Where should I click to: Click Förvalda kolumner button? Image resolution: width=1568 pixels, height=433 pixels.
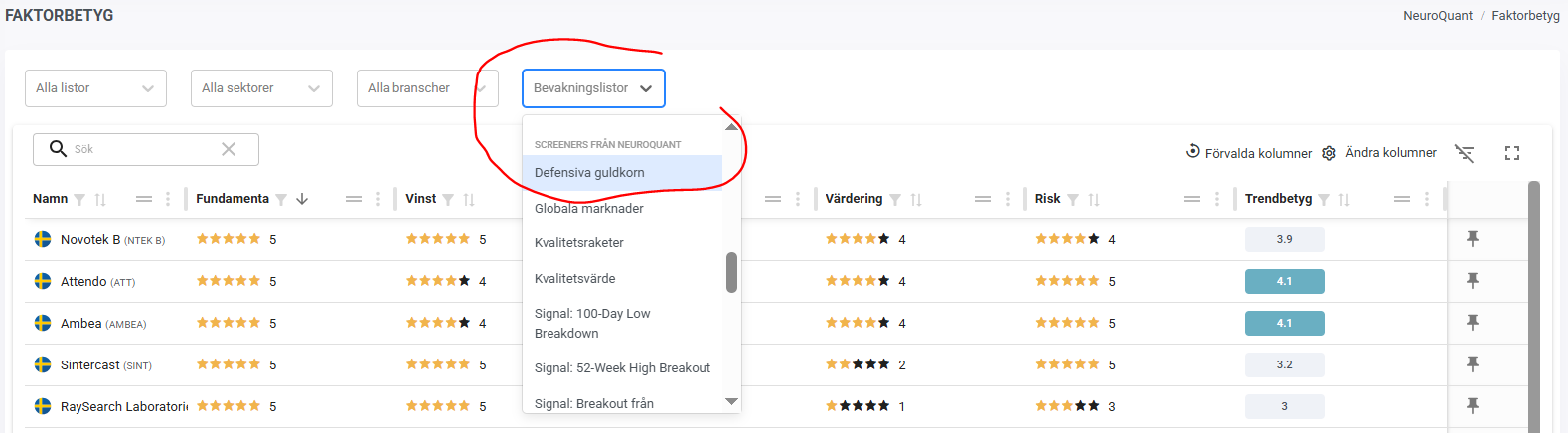coord(1249,153)
